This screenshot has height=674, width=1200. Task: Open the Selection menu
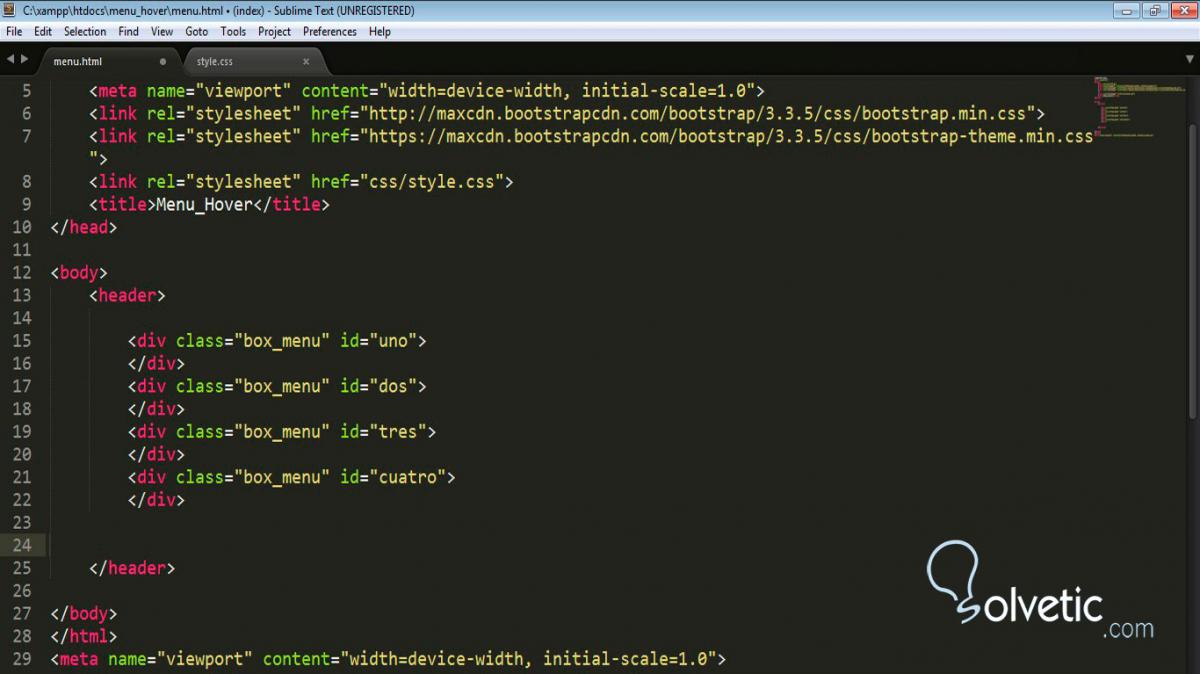point(85,31)
